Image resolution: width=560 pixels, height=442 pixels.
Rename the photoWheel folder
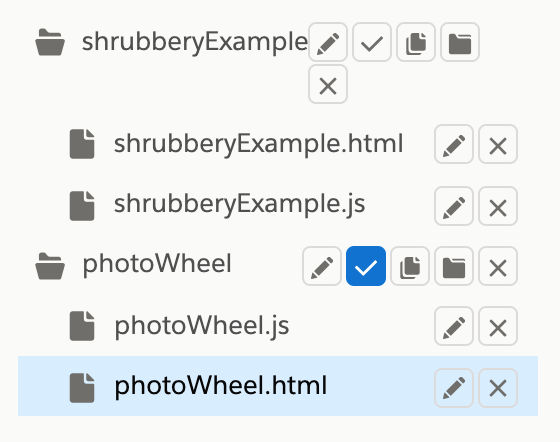(322, 266)
